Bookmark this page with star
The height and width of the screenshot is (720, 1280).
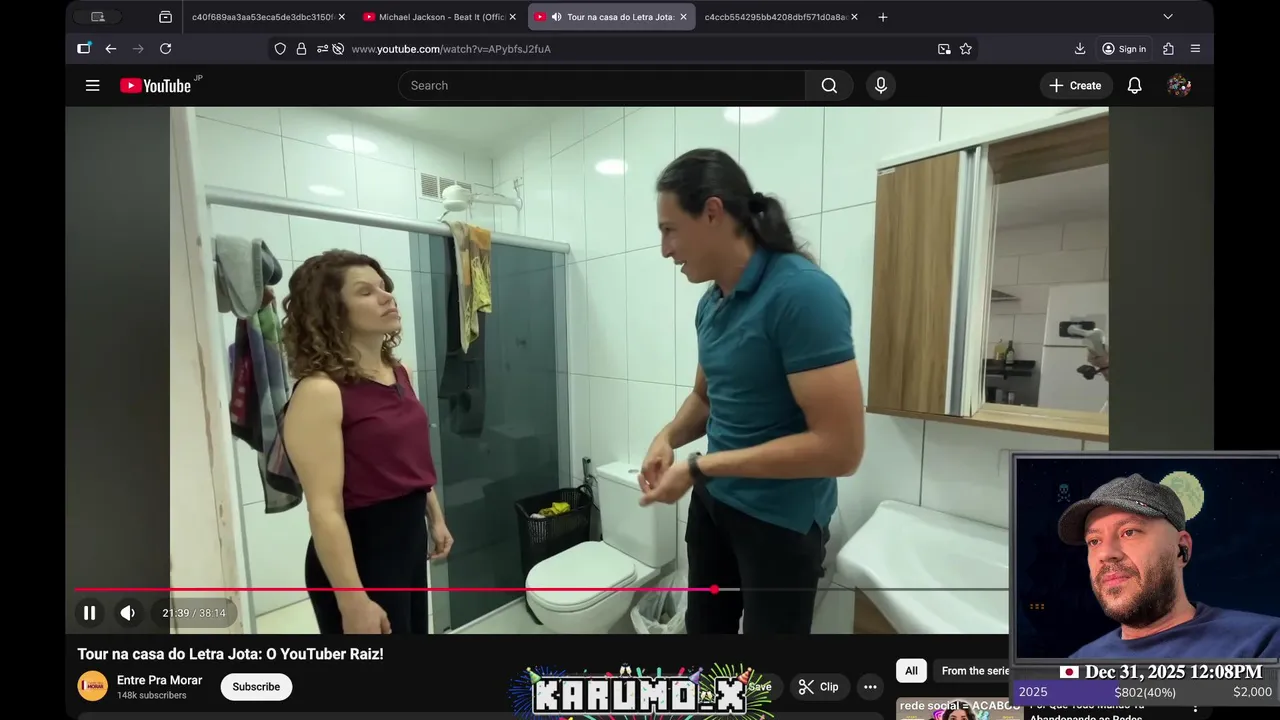click(966, 49)
